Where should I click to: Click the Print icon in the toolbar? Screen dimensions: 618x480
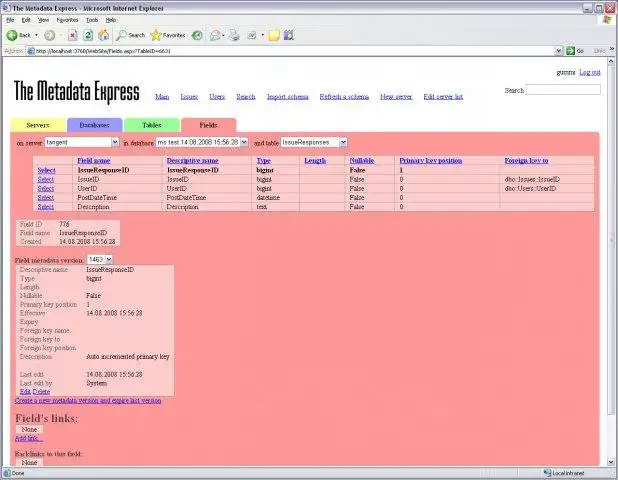click(x=235, y=35)
